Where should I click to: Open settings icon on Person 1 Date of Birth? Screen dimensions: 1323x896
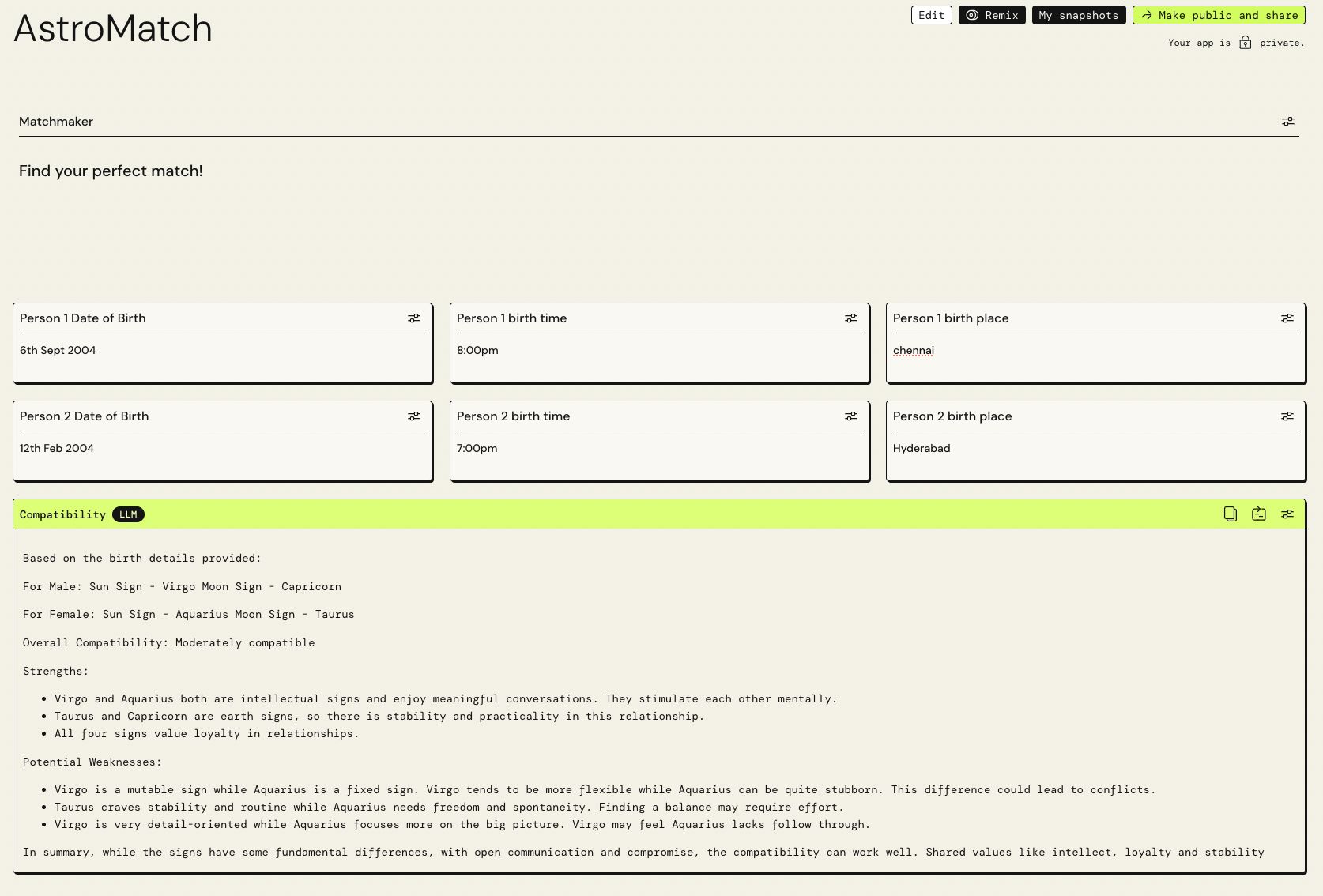[414, 318]
